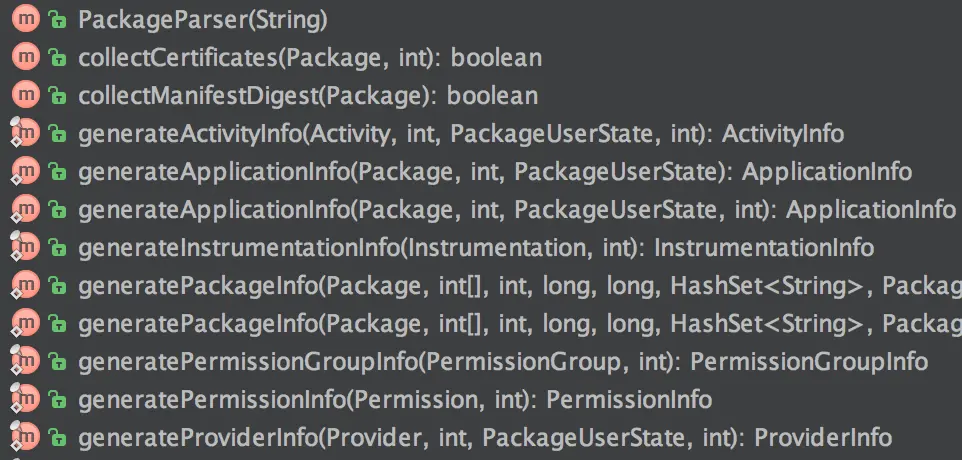The width and height of the screenshot is (962, 460).
Task: Select collectCertificates(Package, int) method
Action: [309, 58]
